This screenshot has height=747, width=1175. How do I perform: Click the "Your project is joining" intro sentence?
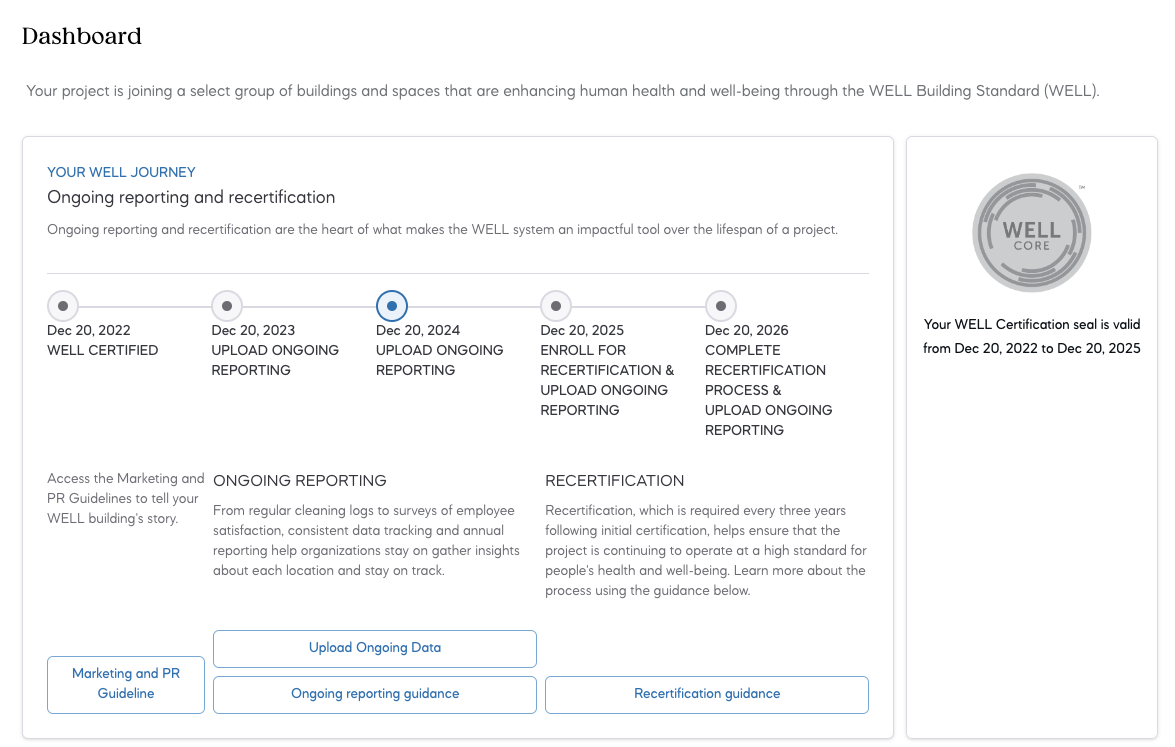point(563,91)
